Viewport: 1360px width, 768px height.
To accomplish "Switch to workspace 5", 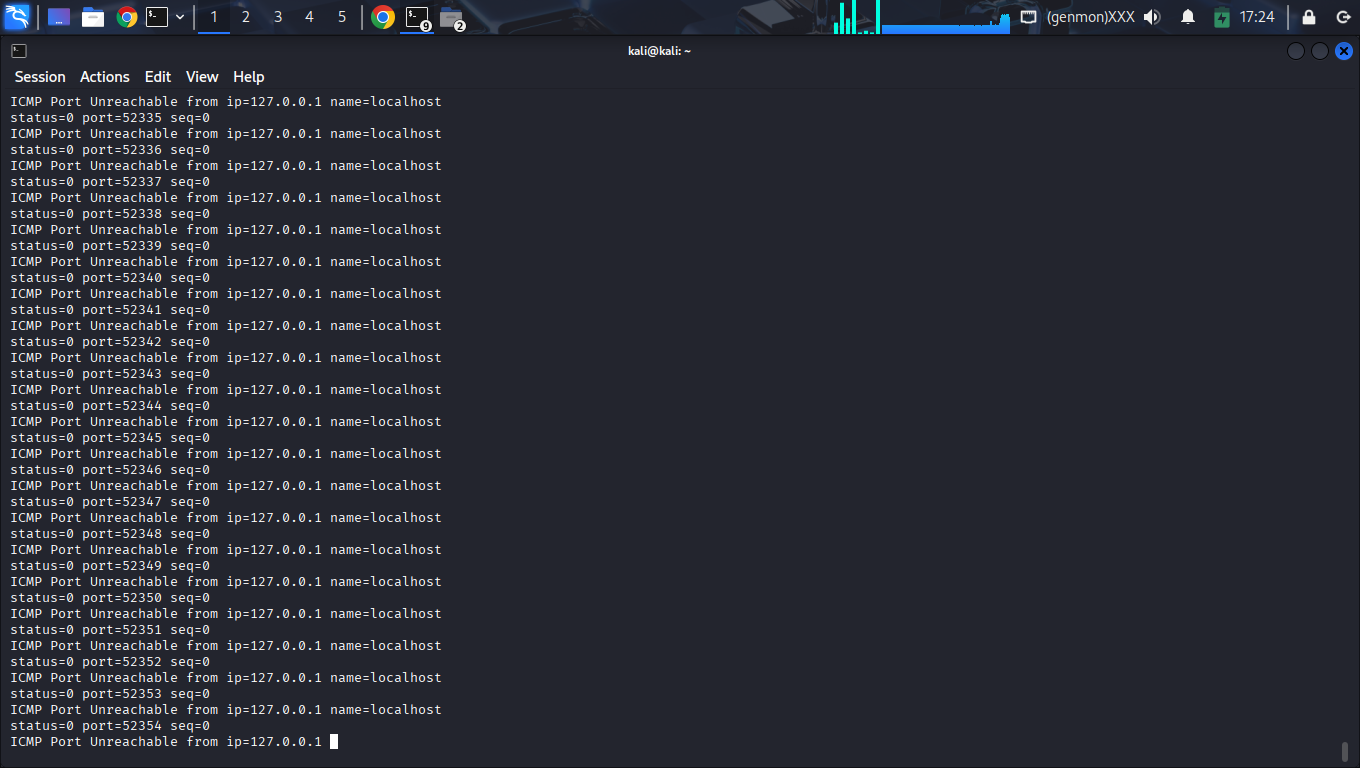I will coord(342,17).
